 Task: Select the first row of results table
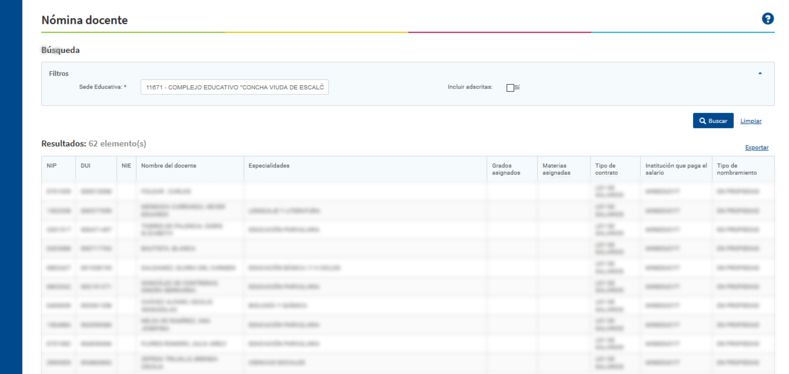[x=408, y=191]
